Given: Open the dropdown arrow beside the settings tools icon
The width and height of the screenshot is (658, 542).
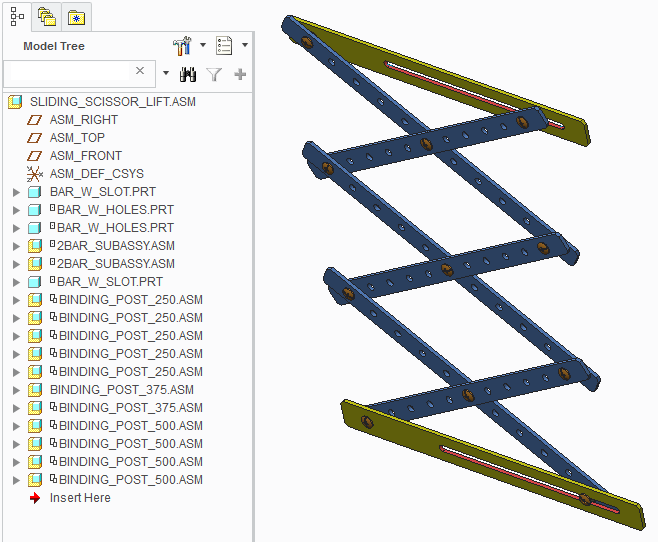Looking at the screenshot, I should click(203, 45).
